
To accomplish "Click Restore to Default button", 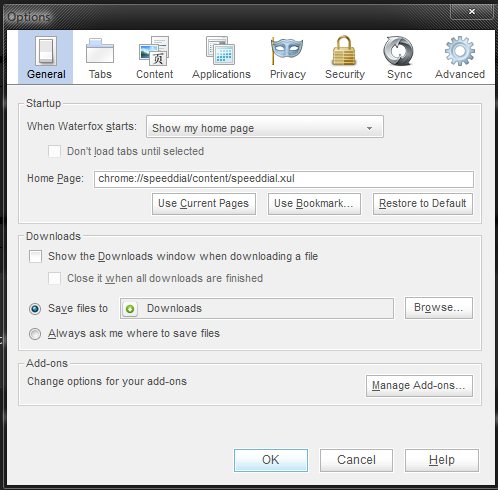I will (x=423, y=204).
